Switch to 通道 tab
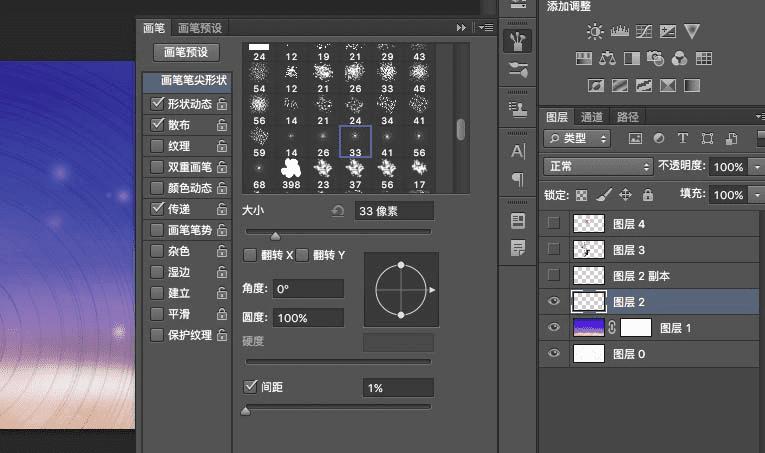Screen dimensions: 765x453 point(592,117)
